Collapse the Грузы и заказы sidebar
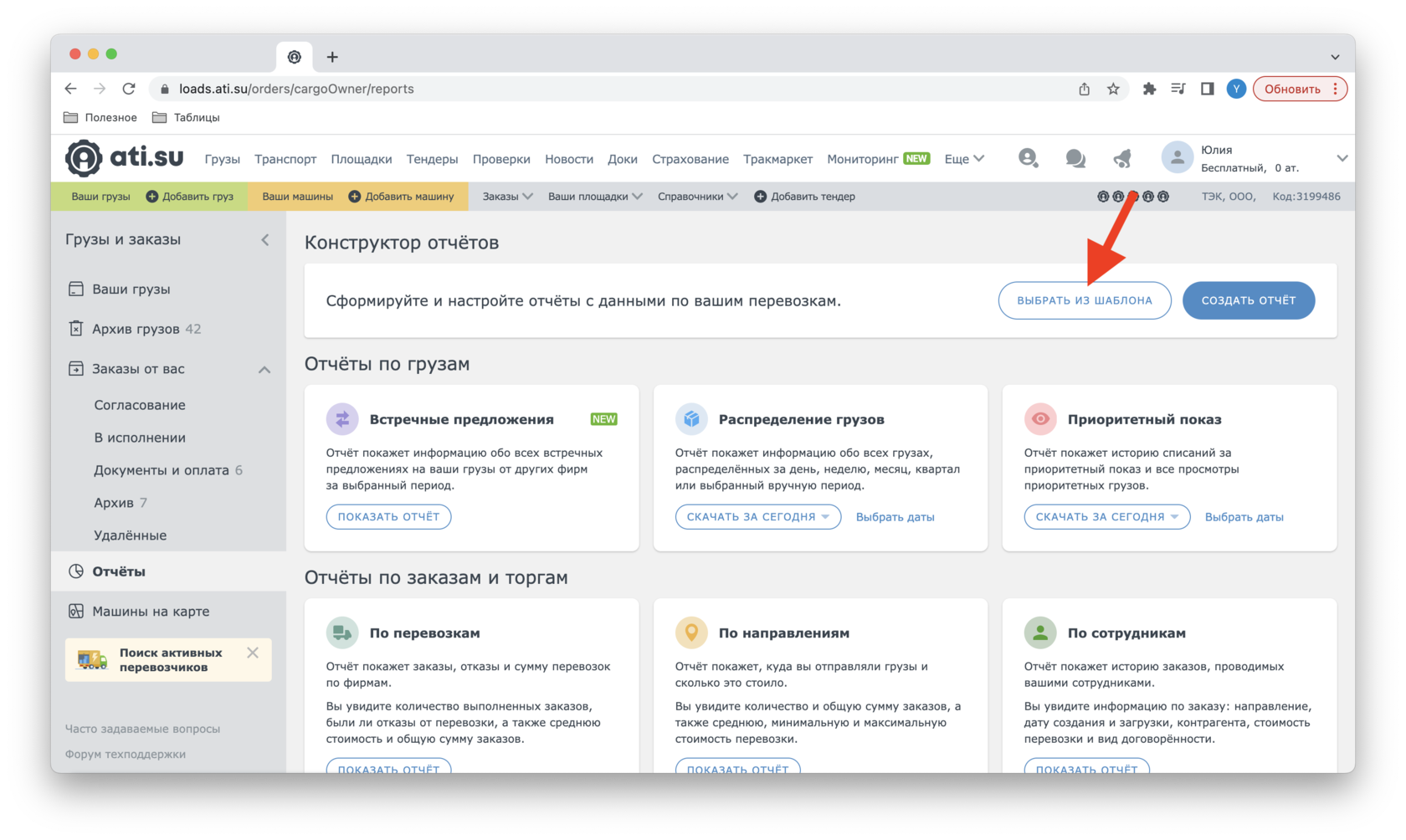Viewport: 1406px width, 840px height. pos(264,240)
